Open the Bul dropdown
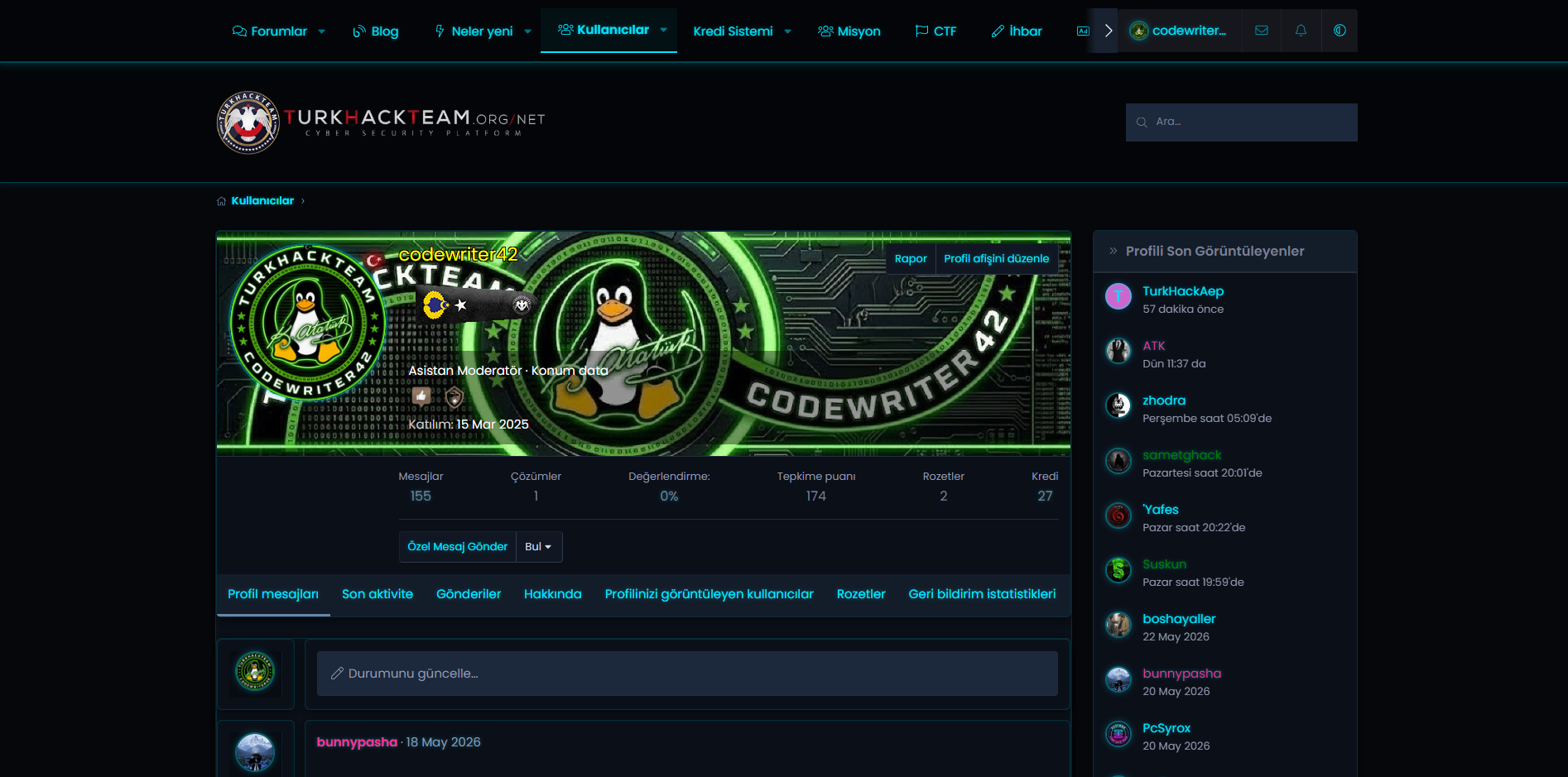 click(539, 547)
